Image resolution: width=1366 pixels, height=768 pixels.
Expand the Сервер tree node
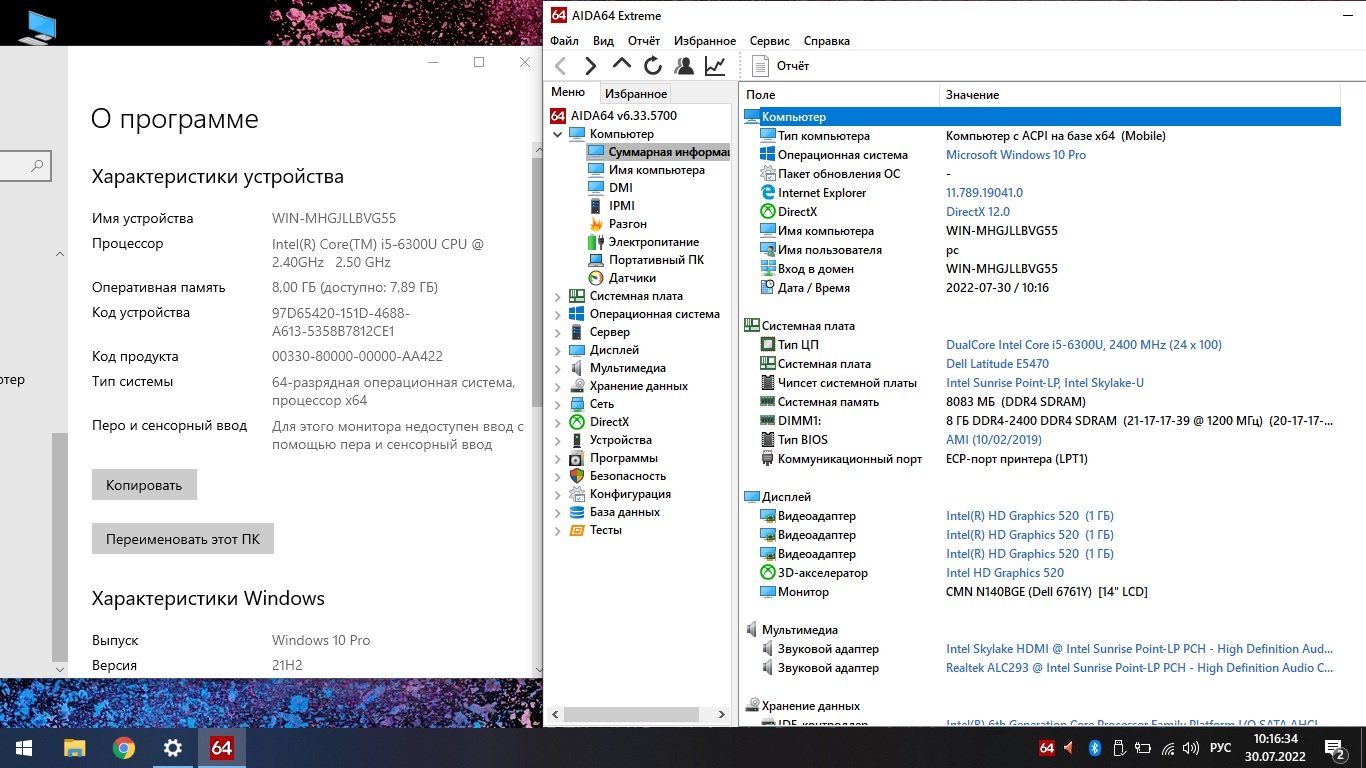[558, 332]
